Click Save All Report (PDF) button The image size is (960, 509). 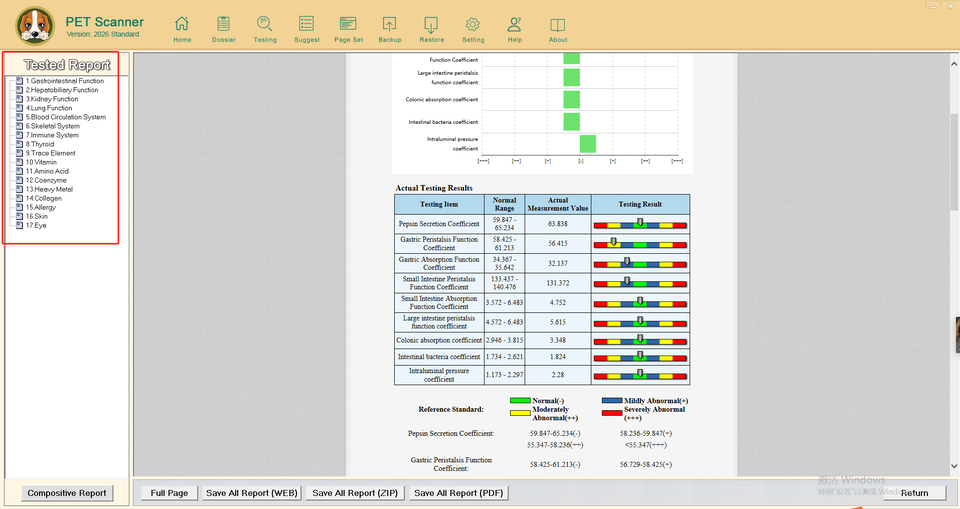point(460,493)
